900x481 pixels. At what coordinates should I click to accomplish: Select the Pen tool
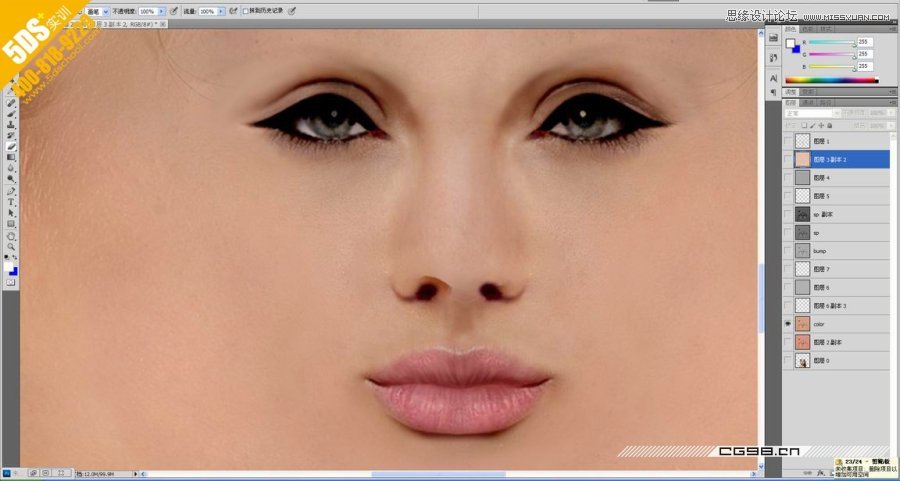click(x=11, y=192)
